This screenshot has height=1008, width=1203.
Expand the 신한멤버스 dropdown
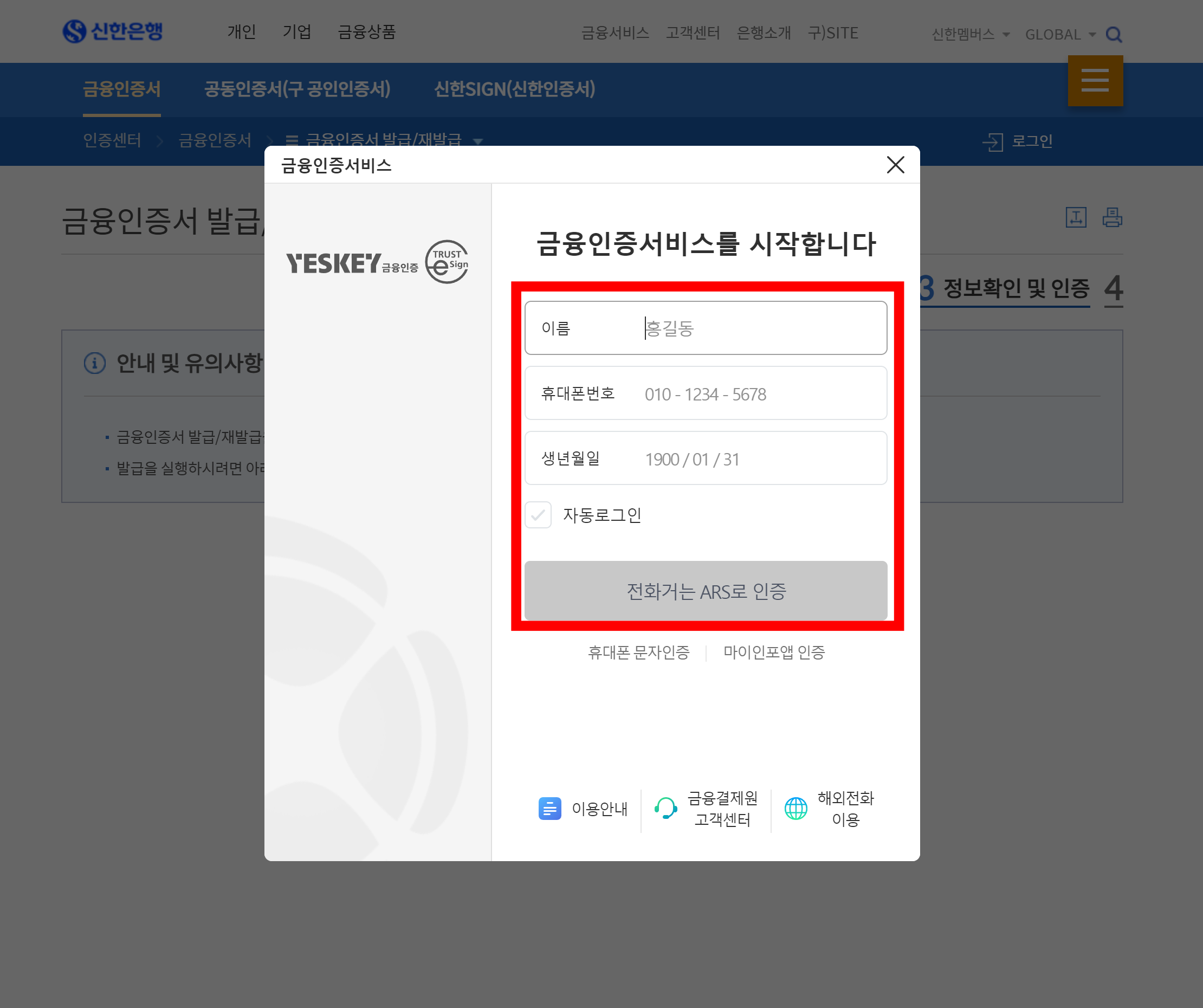(x=971, y=35)
